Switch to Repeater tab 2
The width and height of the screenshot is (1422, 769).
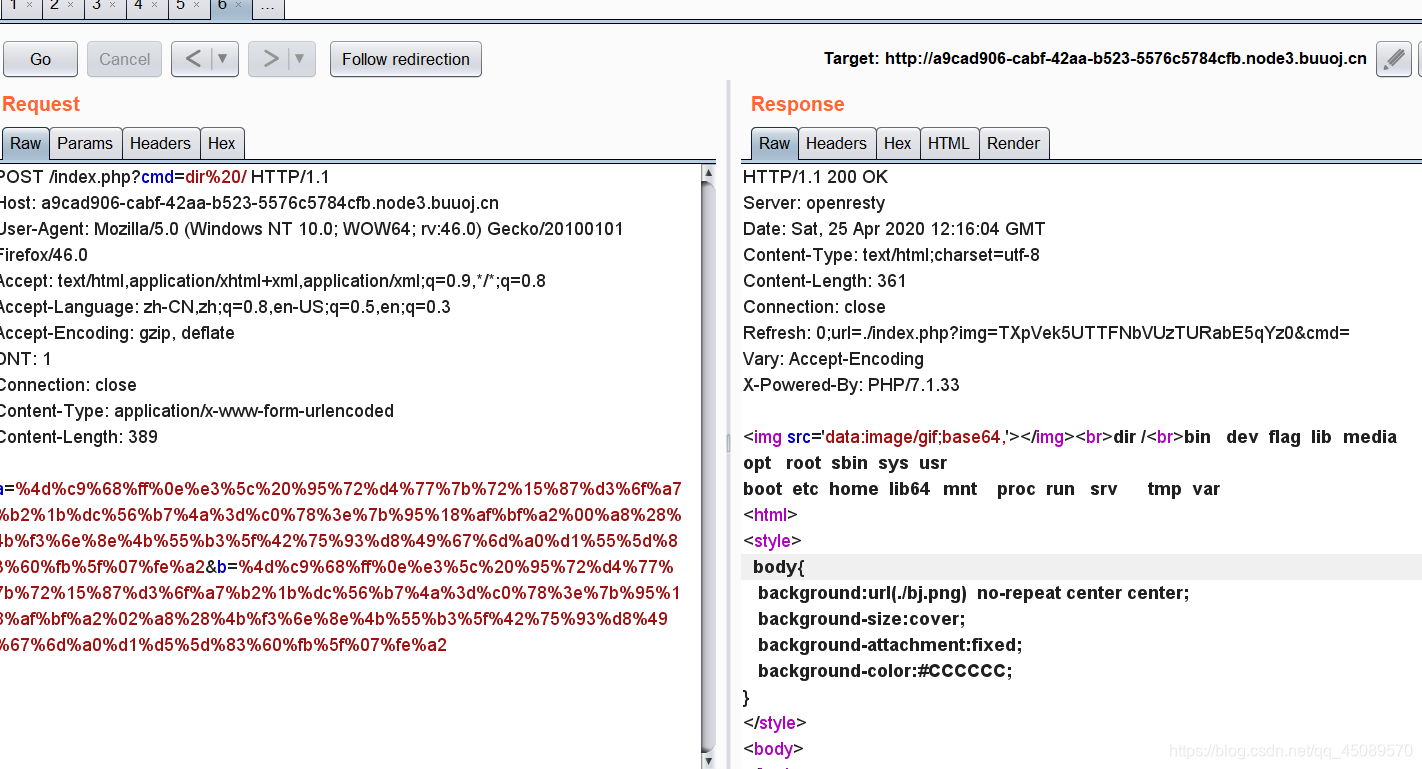(54, 5)
